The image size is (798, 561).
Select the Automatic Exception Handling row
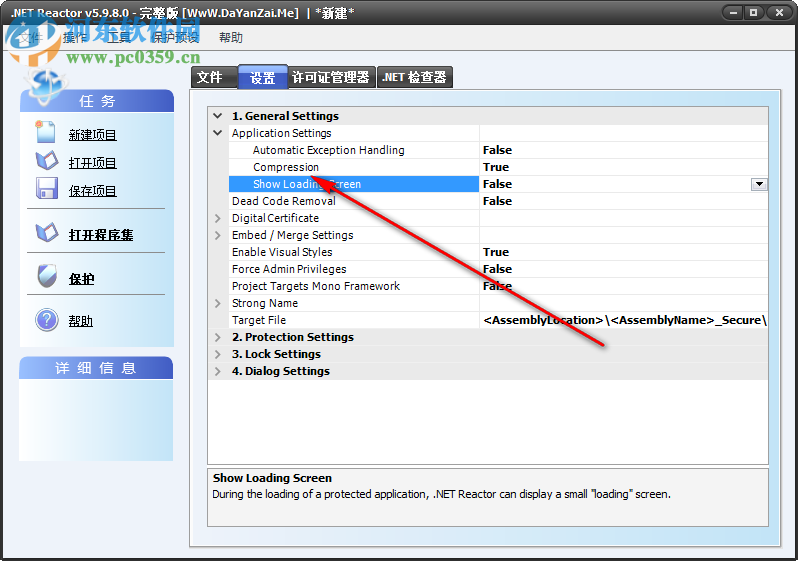(x=498, y=150)
